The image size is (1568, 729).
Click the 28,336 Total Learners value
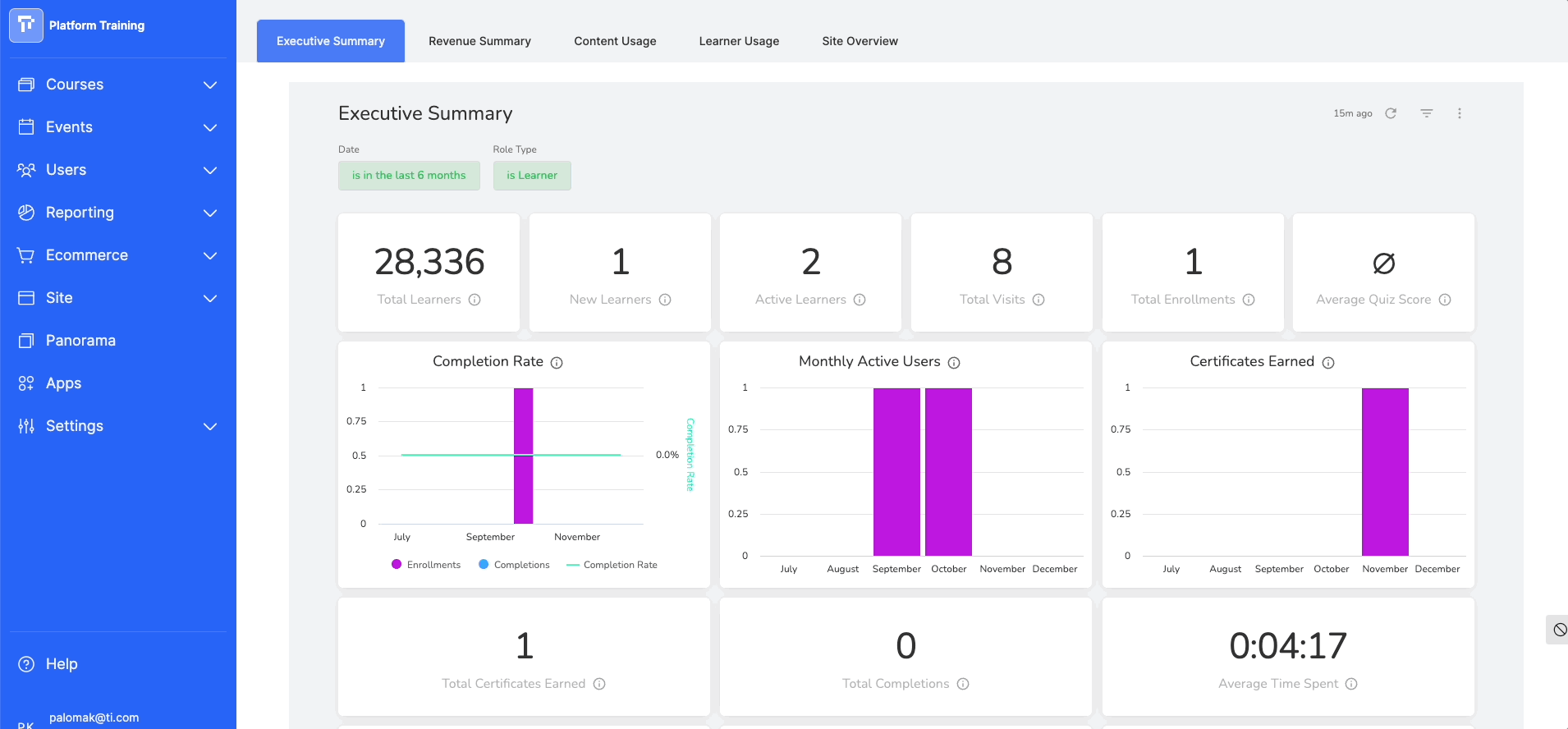click(x=429, y=262)
